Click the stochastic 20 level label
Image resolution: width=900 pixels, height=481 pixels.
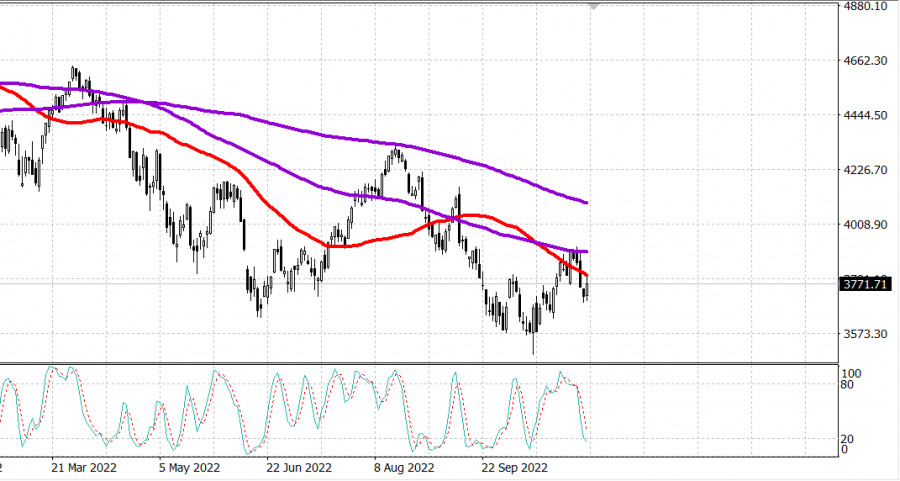point(847,439)
